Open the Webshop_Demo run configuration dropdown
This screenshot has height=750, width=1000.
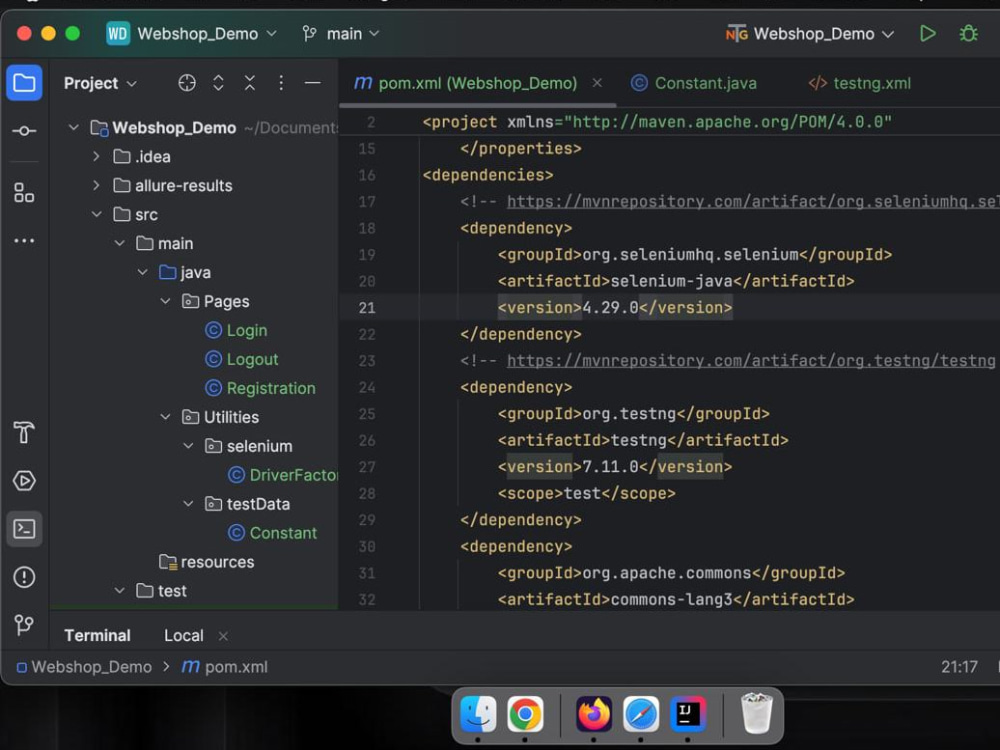pos(810,33)
